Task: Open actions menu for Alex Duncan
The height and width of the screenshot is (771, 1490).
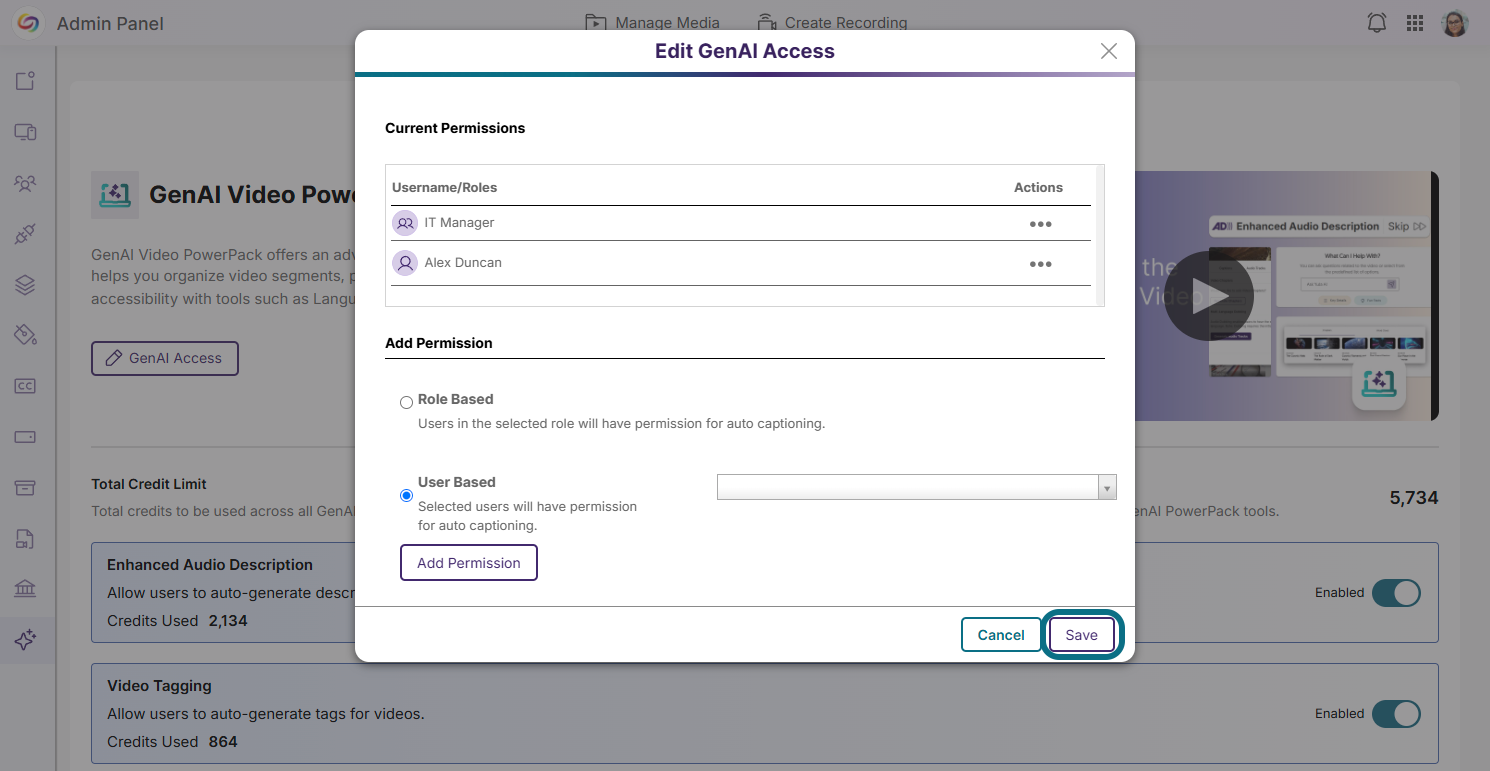Action: pyautogui.click(x=1041, y=264)
